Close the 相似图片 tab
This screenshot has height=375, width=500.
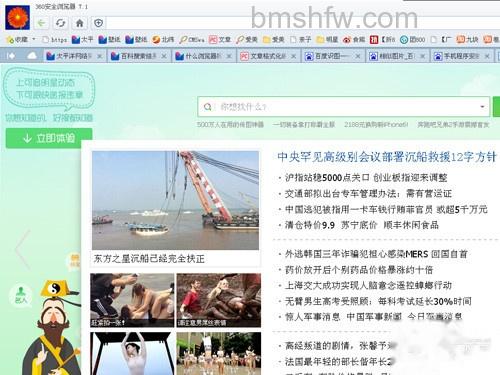(x=423, y=56)
